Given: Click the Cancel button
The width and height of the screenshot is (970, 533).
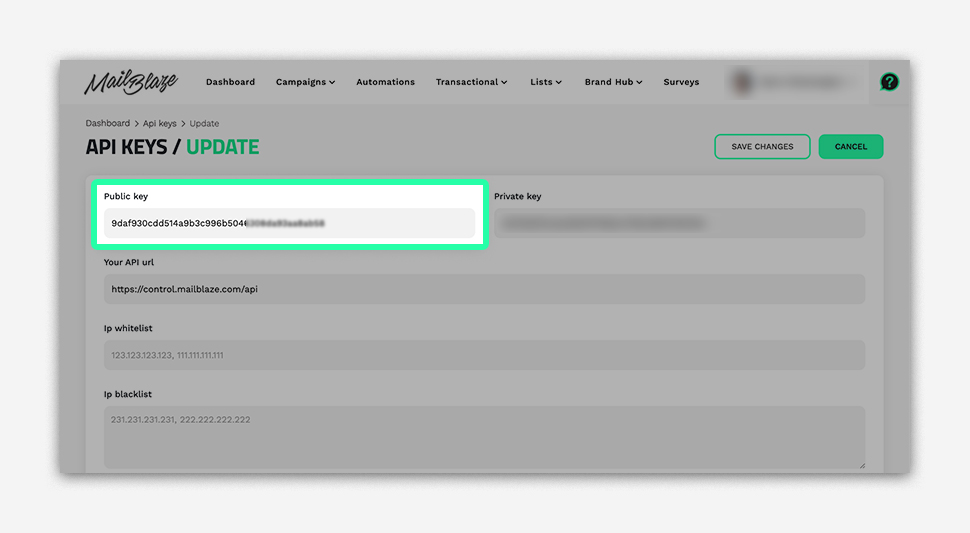Looking at the screenshot, I should (850, 147).
